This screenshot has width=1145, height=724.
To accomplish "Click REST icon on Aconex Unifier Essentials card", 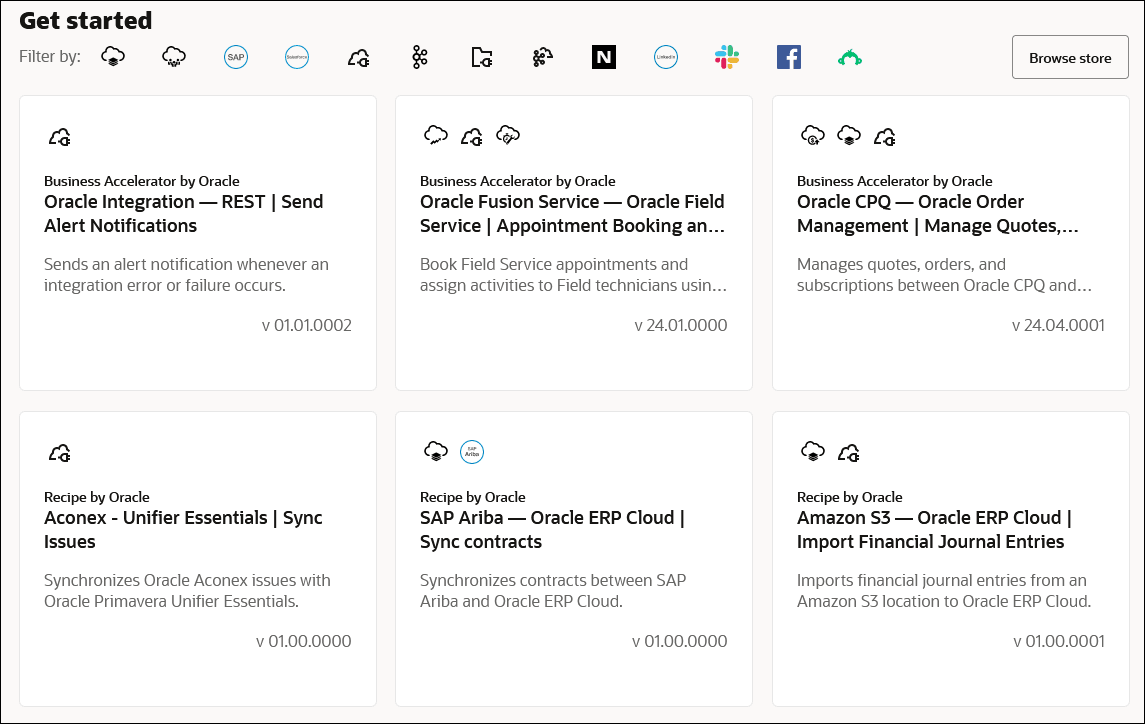I will [60, 453].
